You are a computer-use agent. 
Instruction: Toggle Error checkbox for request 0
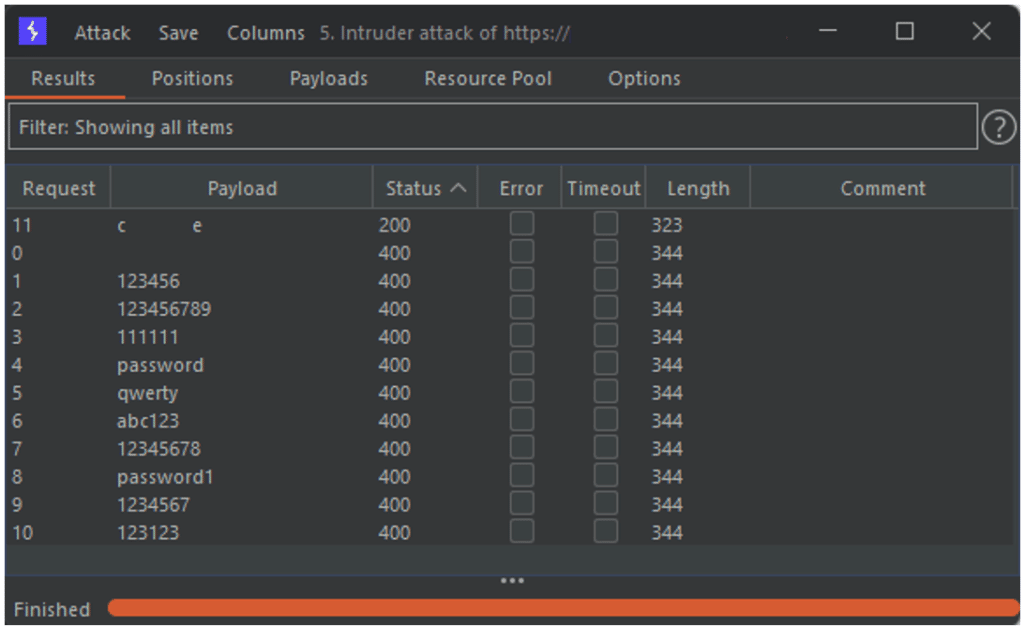pos(522,251)
